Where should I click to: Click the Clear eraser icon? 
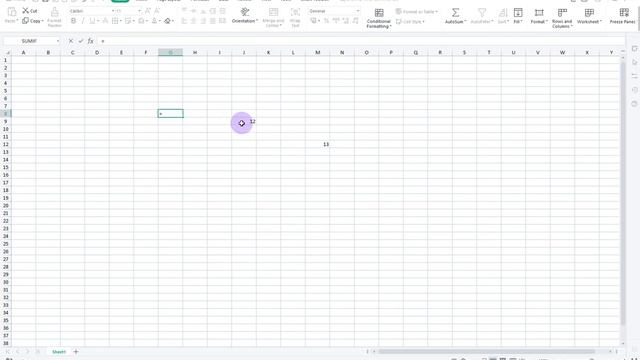pos(167,20)
